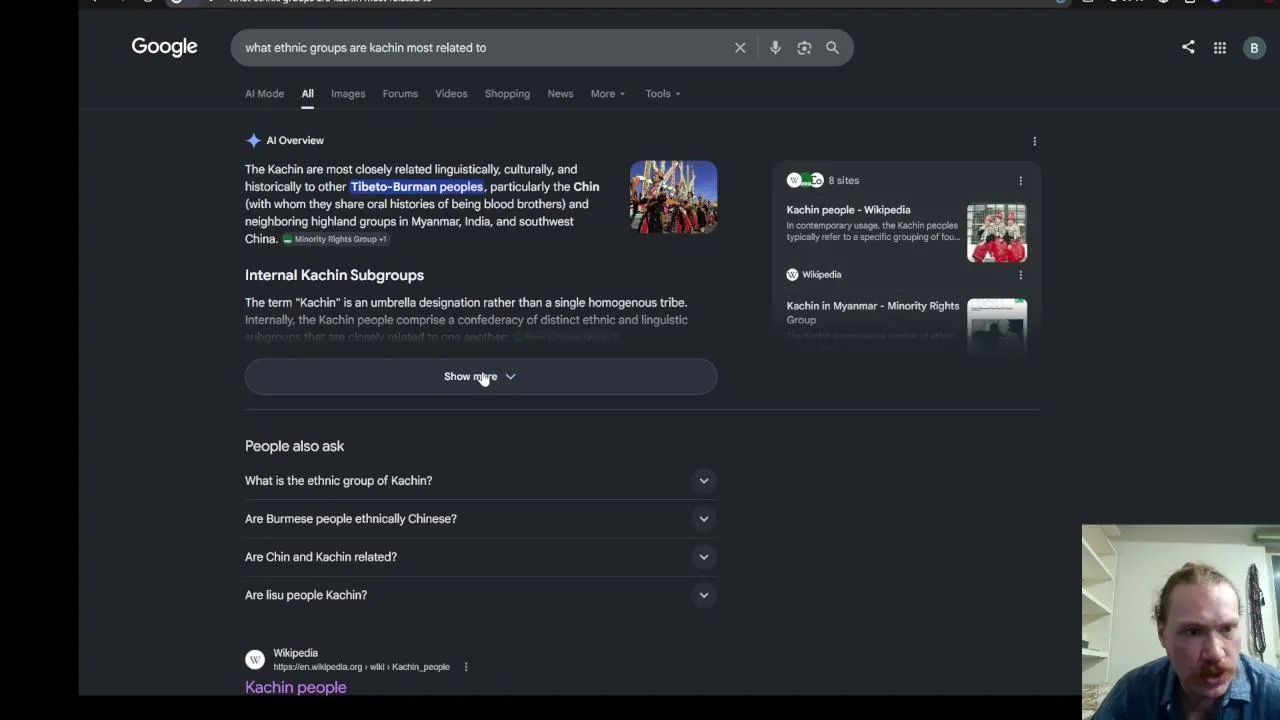This screenshot has height=720, width=1280.
Task: Expand 'Are Chin and Kachin related?'
Action: coord(481,557)
